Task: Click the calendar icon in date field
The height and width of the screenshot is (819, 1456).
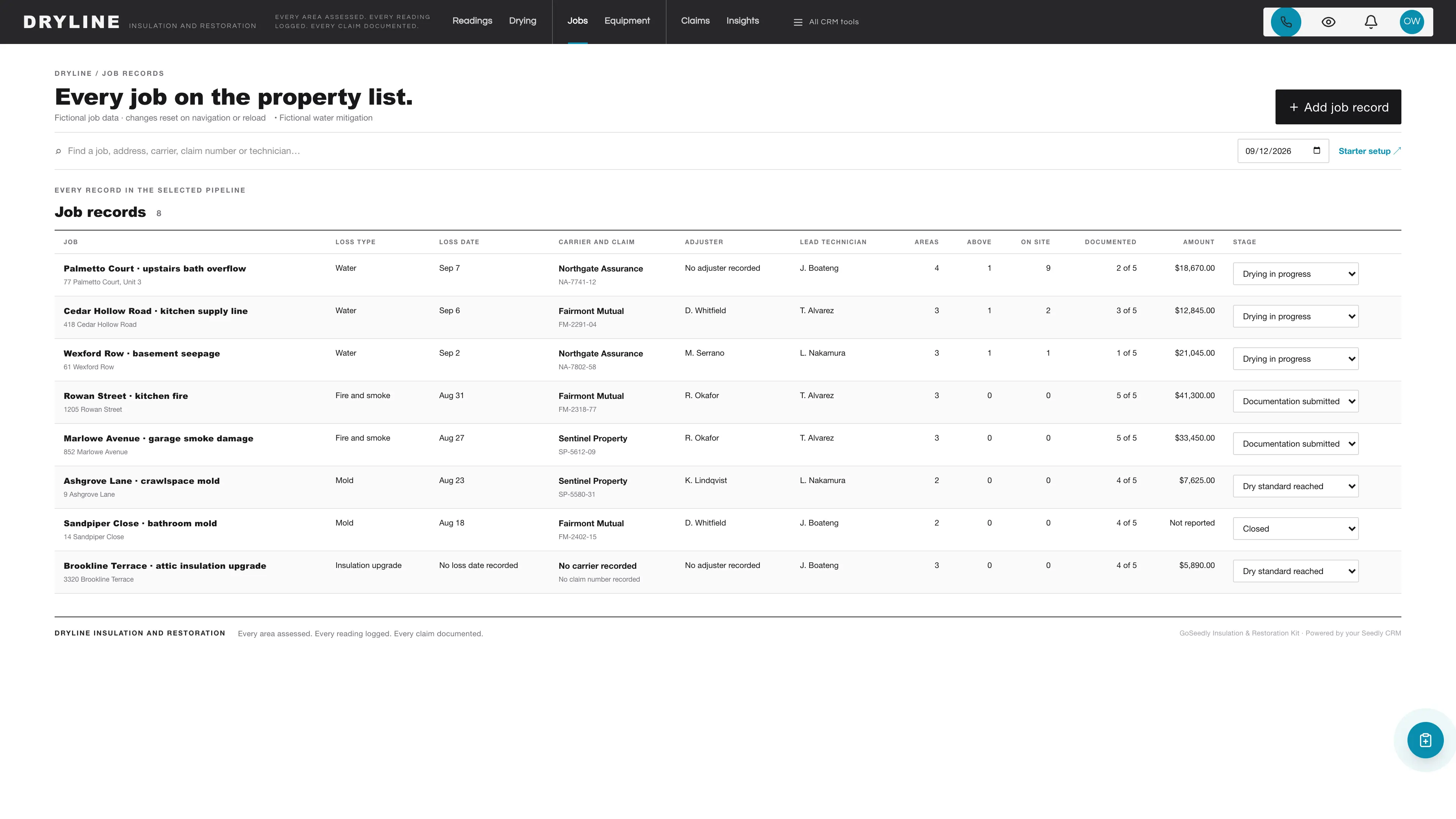Action: pos(1316,151)
